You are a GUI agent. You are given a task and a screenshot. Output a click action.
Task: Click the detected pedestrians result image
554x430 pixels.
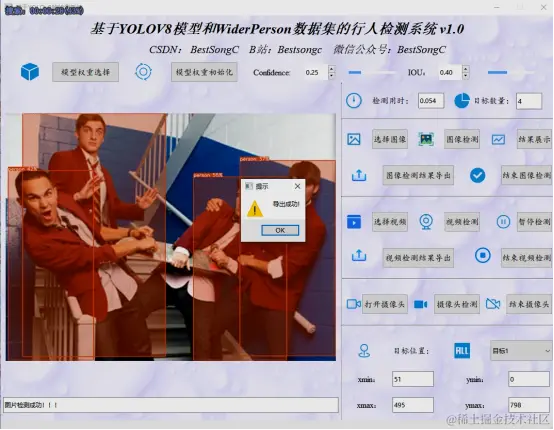tap(171, 237)
